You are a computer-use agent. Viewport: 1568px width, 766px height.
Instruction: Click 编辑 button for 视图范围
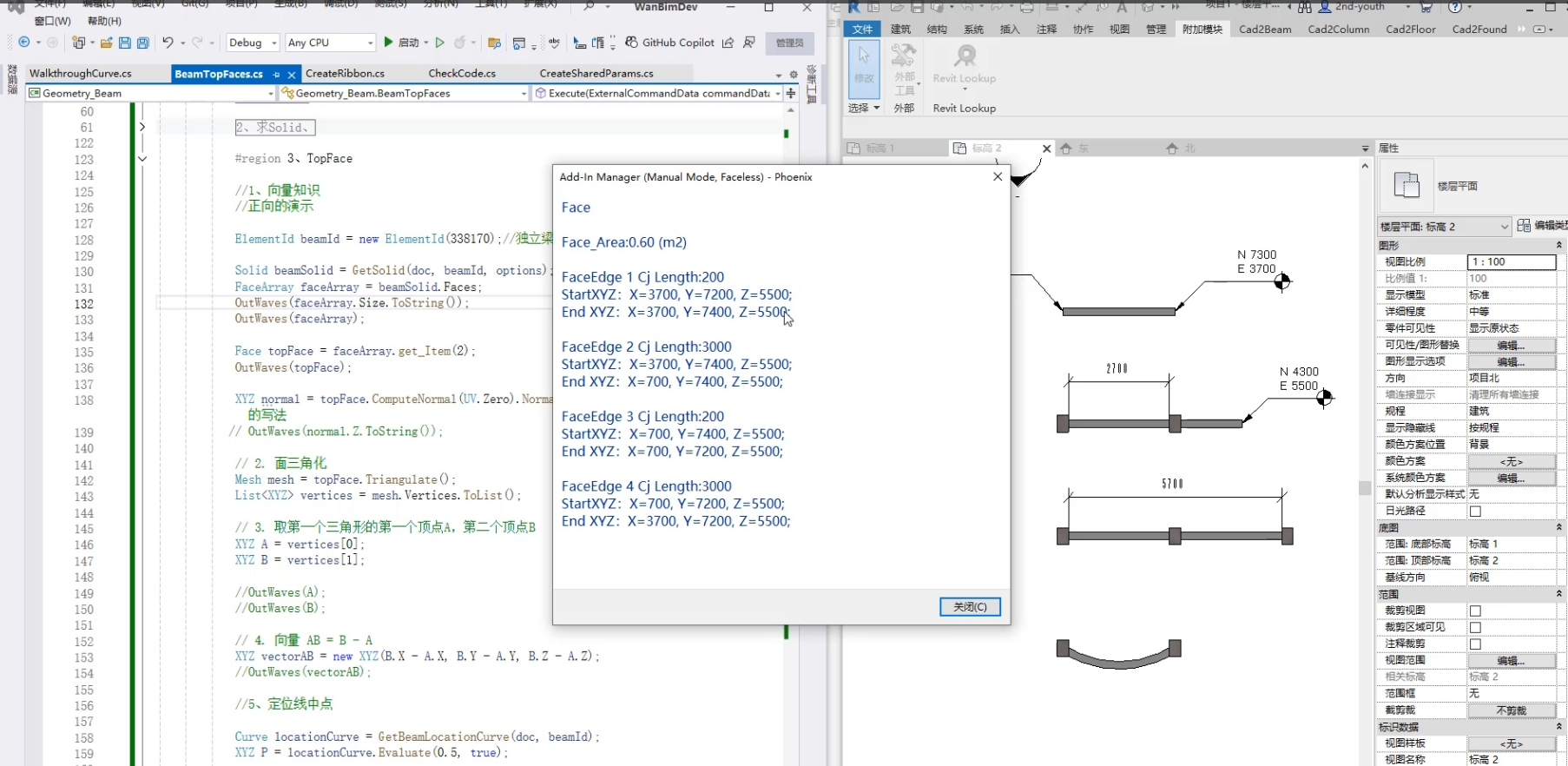tap(1511, 661)
